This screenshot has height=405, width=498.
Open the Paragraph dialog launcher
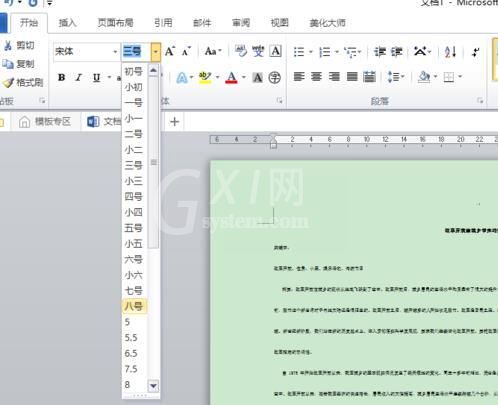pyautogui.click(x=480, y=100)
